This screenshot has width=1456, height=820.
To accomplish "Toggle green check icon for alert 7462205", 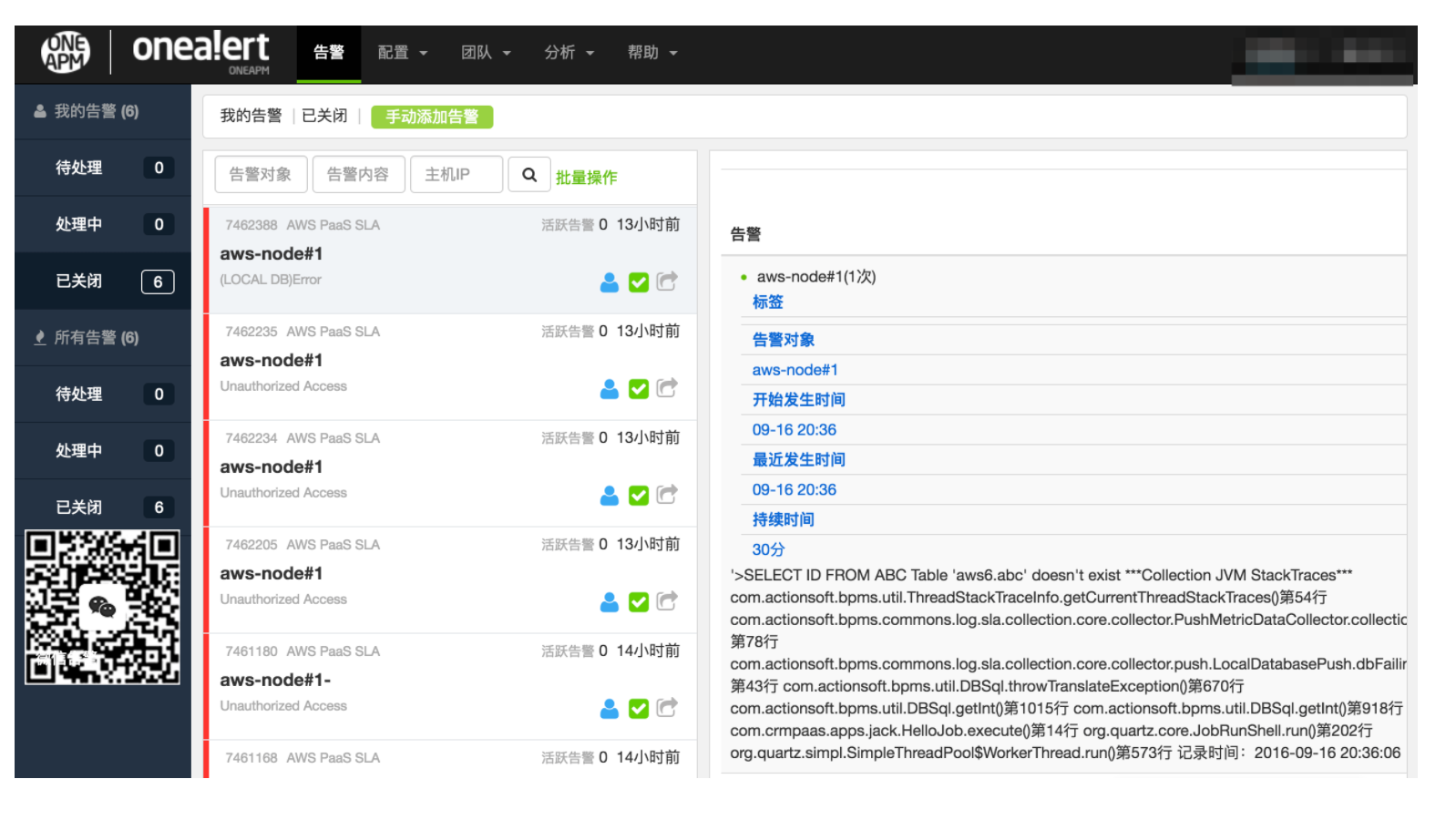I will tap(639, 602).
